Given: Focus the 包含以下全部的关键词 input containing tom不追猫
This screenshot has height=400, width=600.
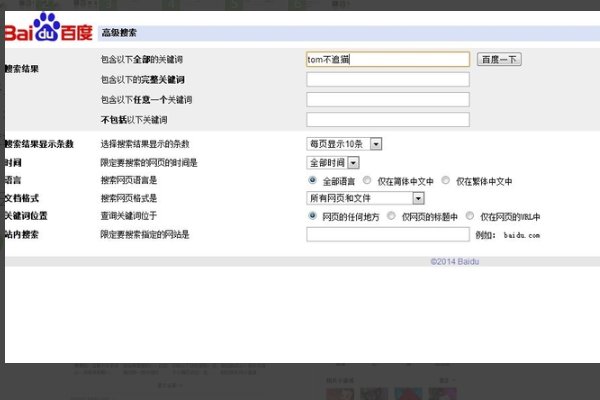Looking at the screenshot, I should coord(388,59).
